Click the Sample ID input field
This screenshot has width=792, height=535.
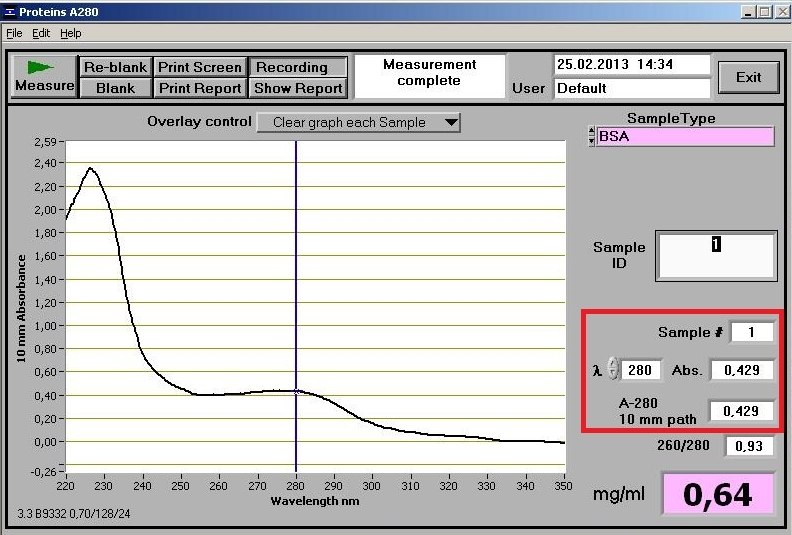pyautogui.click(x=715, y=256)
